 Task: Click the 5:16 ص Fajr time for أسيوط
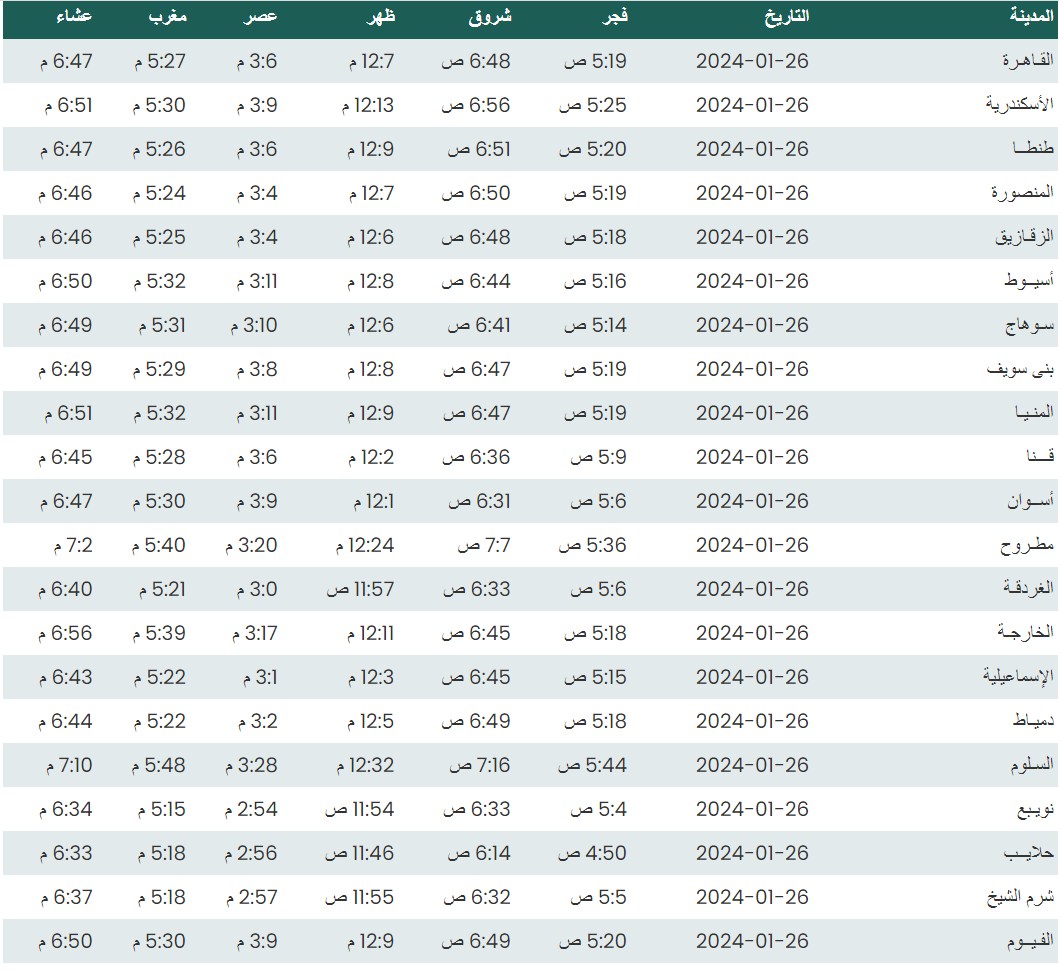tap(595, 281)
